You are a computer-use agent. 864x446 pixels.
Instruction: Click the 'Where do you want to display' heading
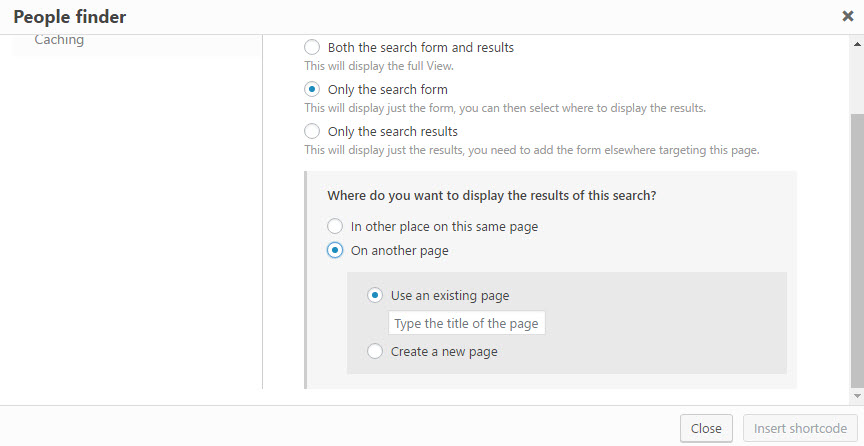(492, 196)
